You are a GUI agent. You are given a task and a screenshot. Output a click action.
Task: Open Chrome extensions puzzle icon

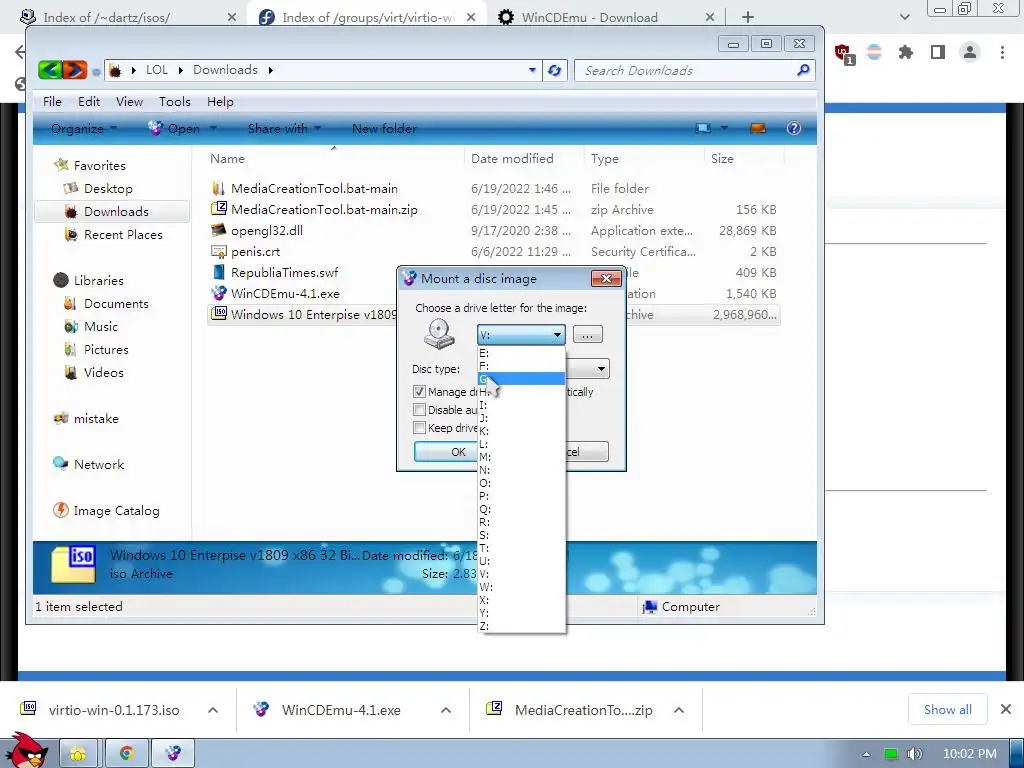(x=905, y=52)
